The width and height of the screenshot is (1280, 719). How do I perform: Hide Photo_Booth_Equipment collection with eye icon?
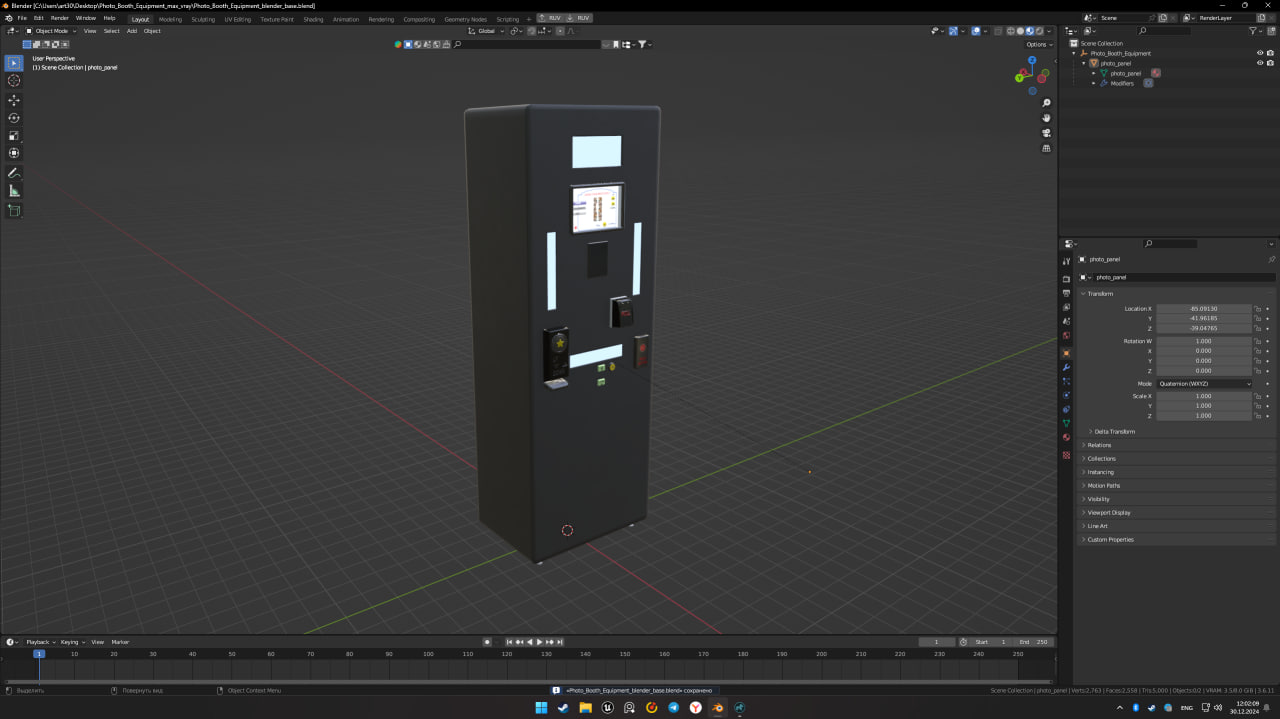point(1259,53)
